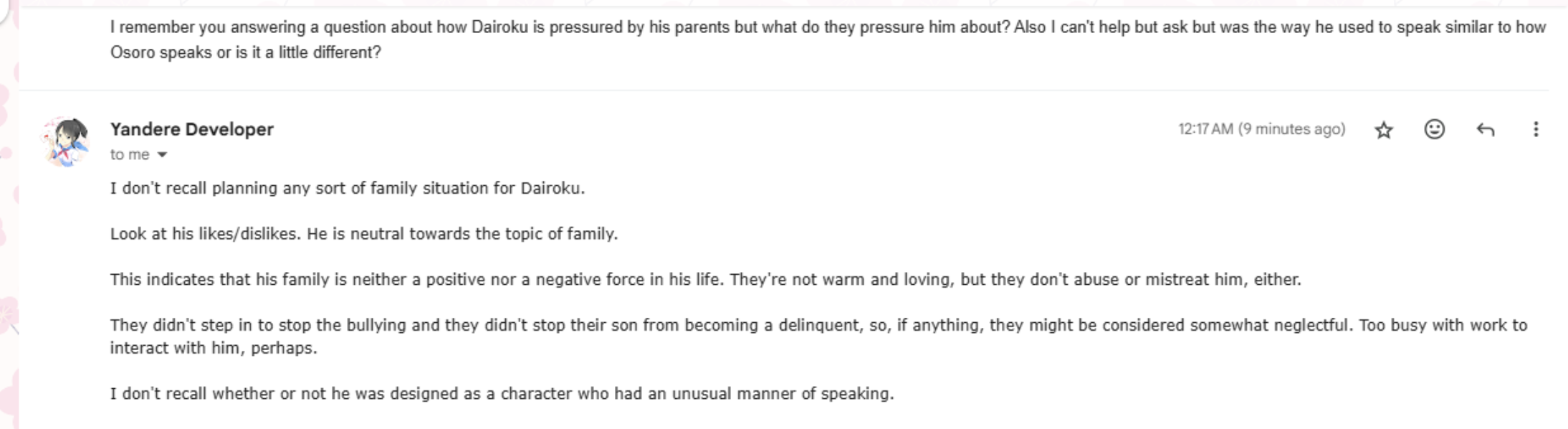
Task: Click the sentence about likes/dislikes
Action: pos(363,234)
